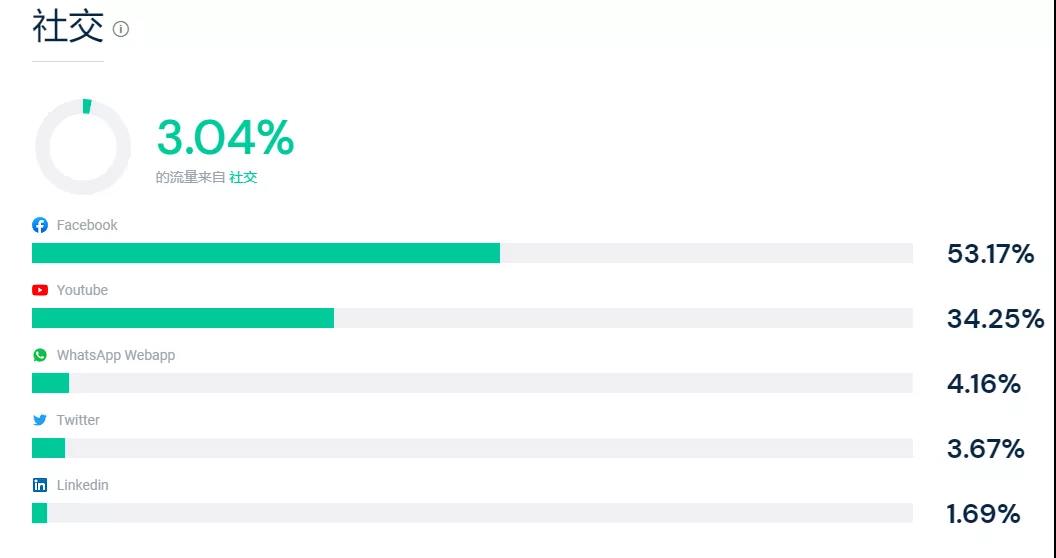
Task: Click the 53.17% value
Action: pos(990,254)
